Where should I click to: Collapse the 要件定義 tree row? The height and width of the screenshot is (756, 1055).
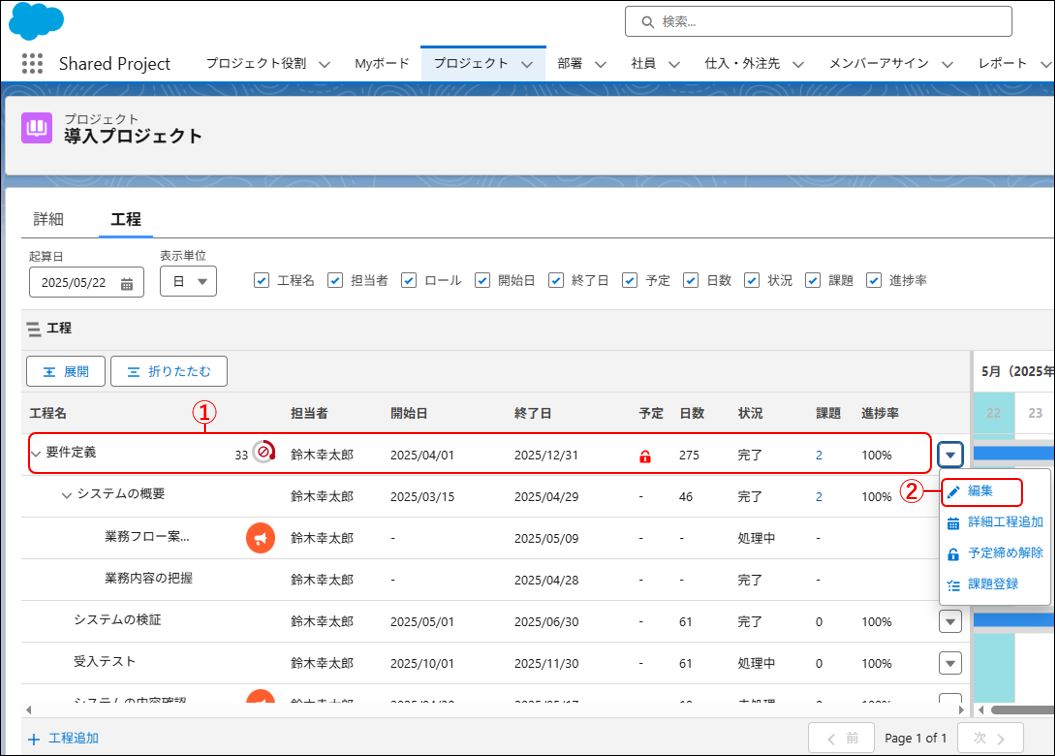tap(36, 453)
